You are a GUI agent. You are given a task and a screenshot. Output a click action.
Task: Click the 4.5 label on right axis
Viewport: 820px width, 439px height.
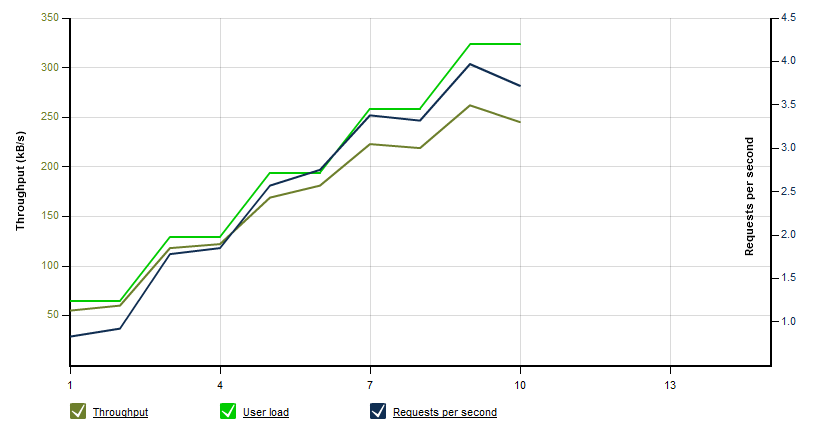[789, 18]
